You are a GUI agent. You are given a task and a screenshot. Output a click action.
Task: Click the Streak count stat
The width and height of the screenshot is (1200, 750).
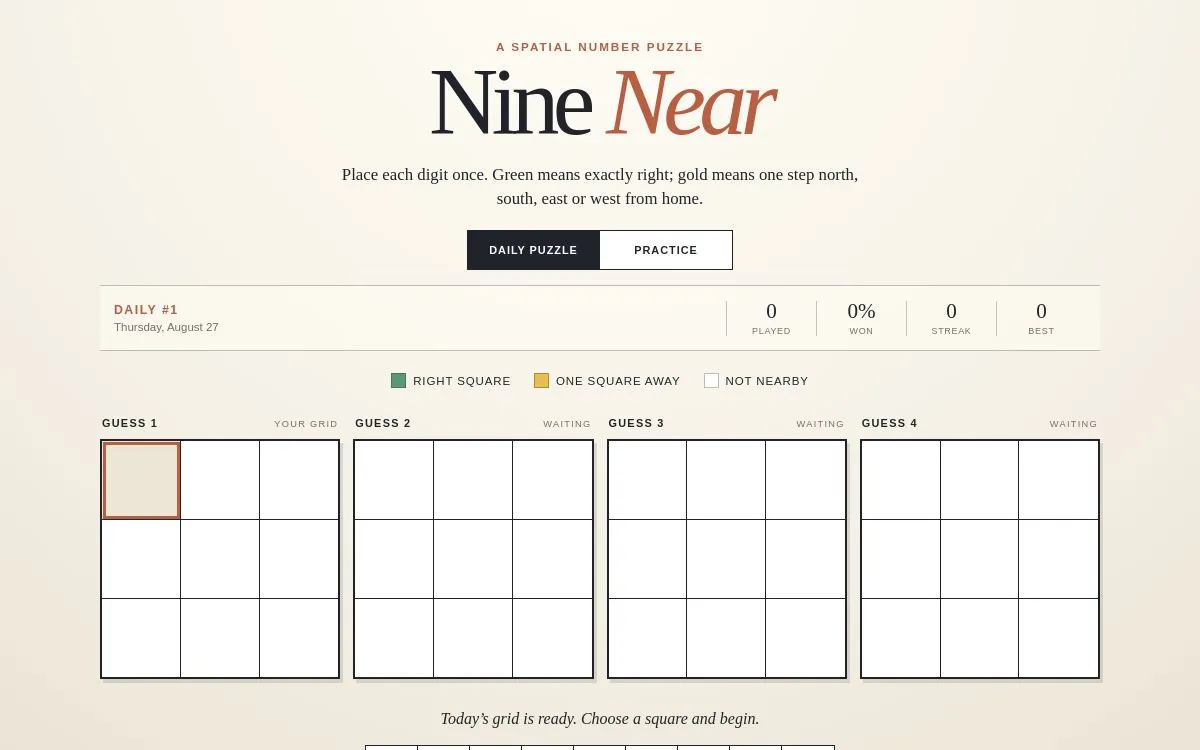pos(951,318)
